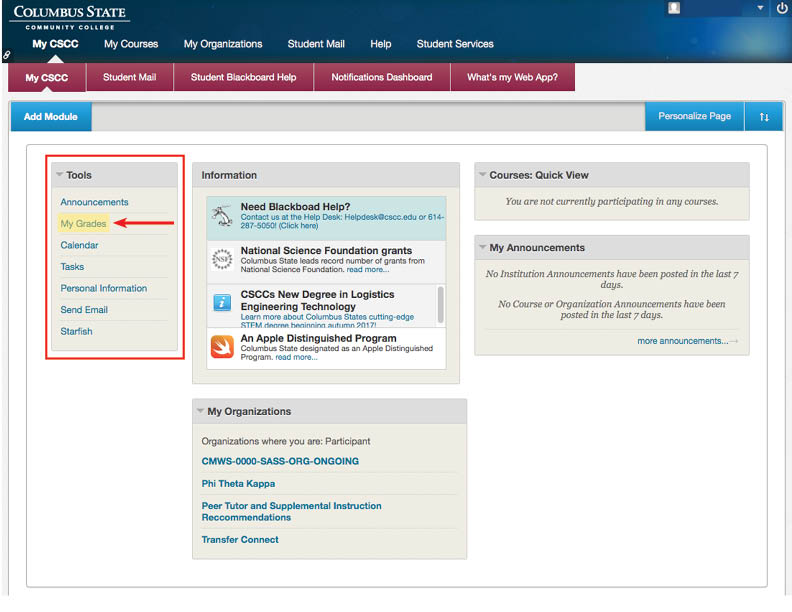Switch to the Notifications Dashboard tab

point(382,77)
